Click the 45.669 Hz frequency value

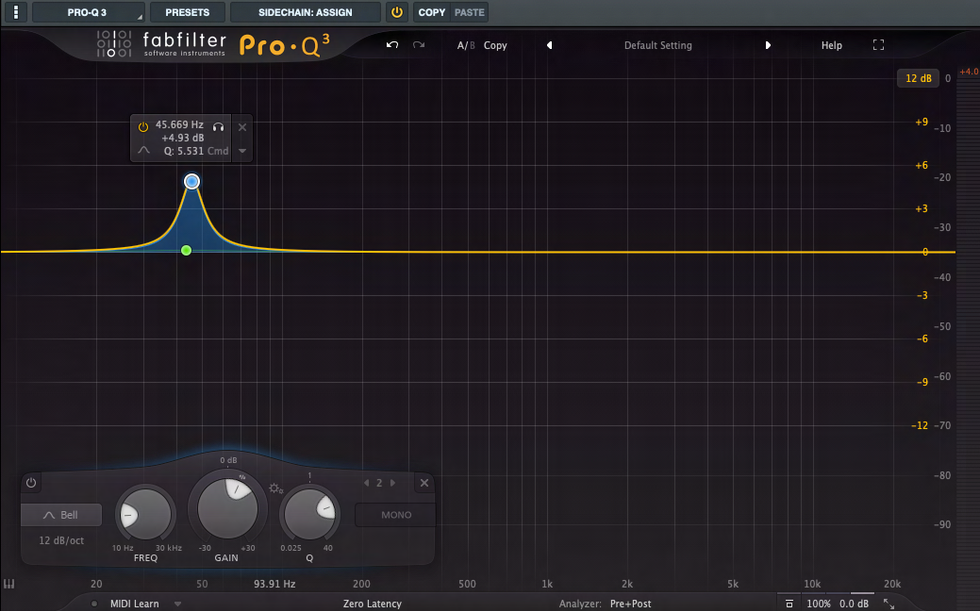tap(179, 125)
